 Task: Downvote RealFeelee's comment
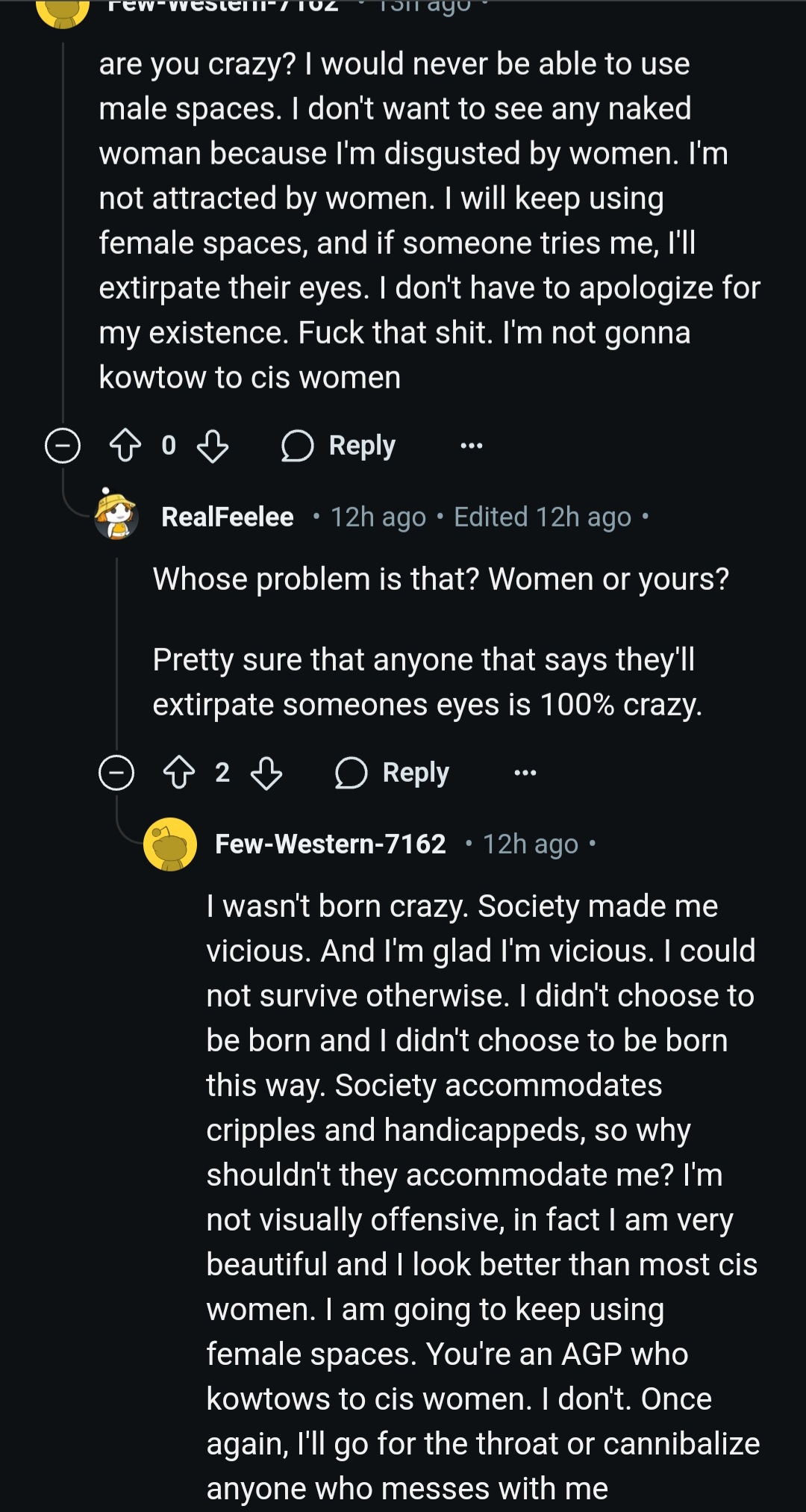(x=266, y=773)
